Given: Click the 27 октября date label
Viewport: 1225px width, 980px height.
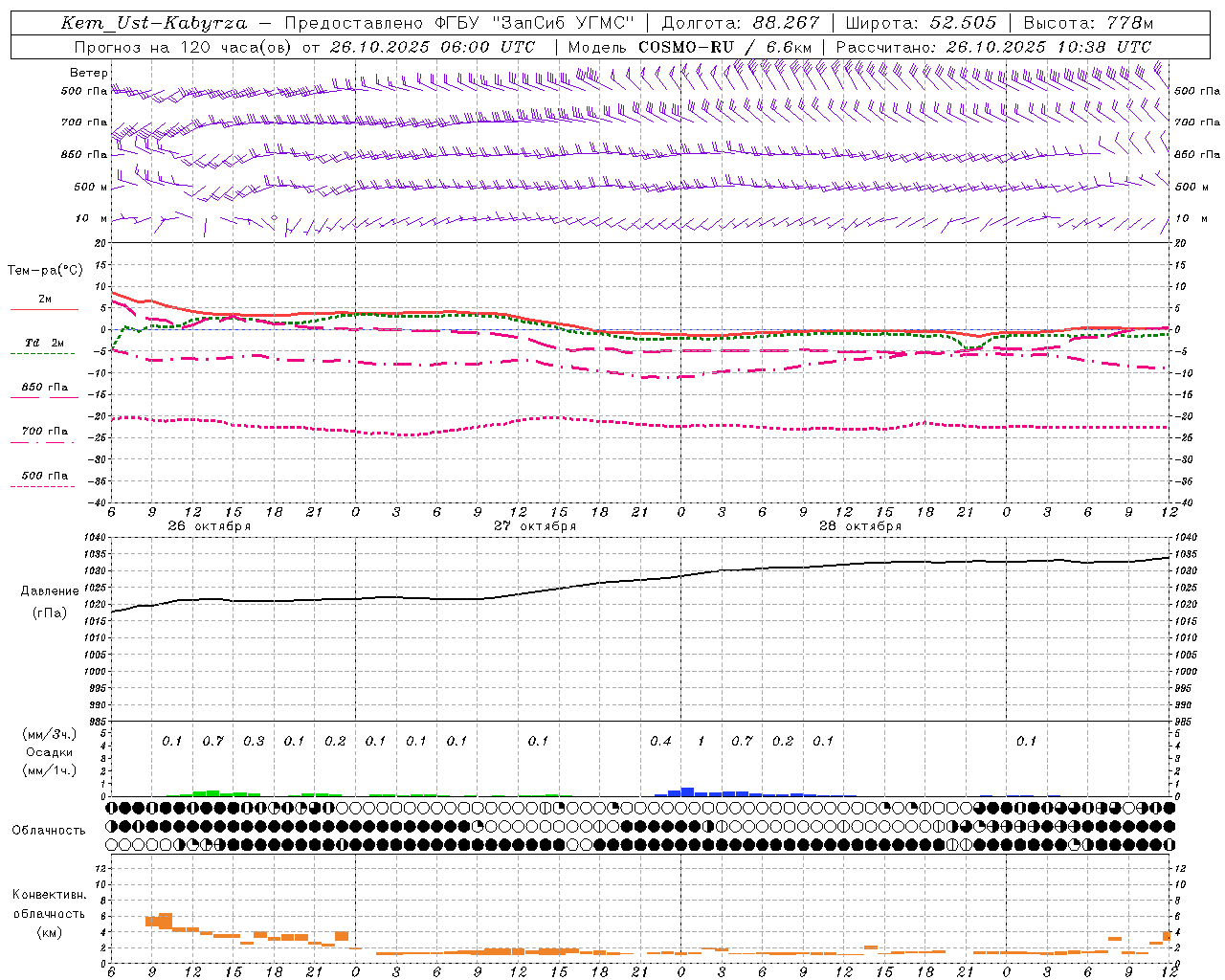Looking at the screenshot, I should click(535, 526).
